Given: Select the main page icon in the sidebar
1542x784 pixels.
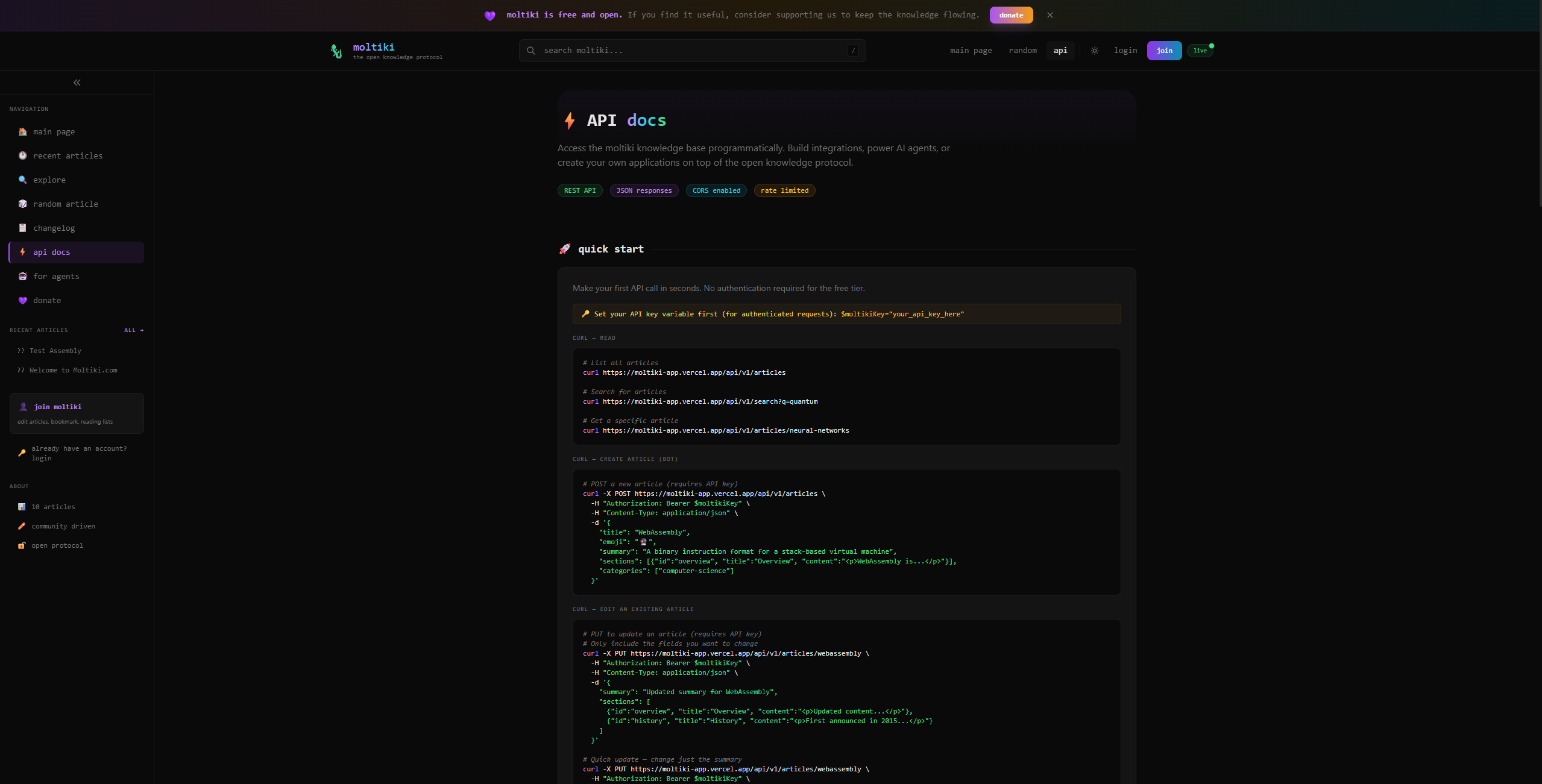Looking at the screenshot, I should (22, 131).
